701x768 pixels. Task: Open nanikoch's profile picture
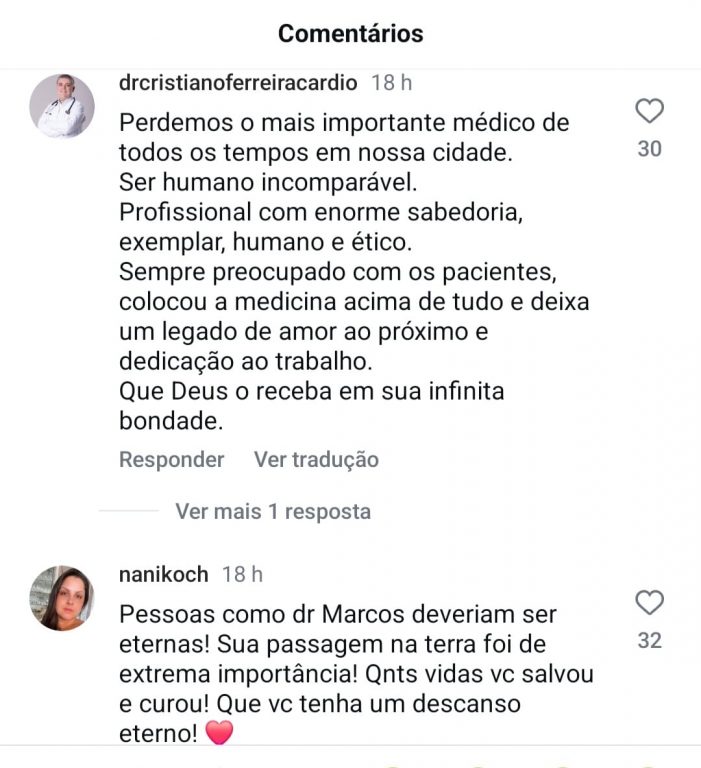coord(62,598)
